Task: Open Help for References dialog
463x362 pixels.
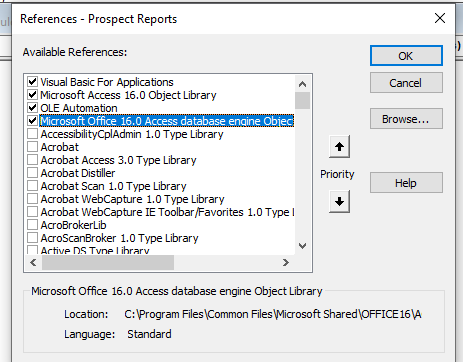Action: tap(406, 183)
